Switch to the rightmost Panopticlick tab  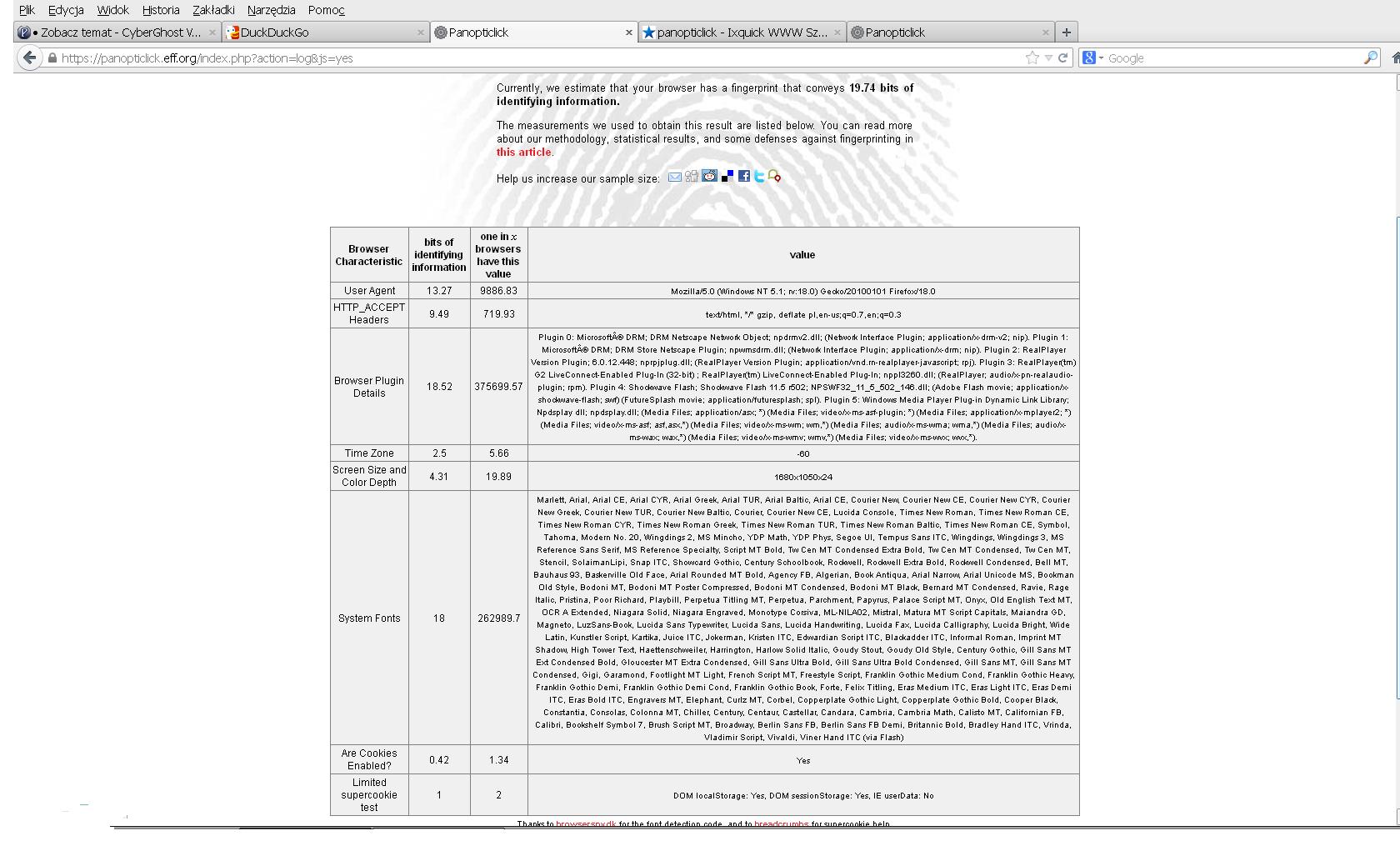coord(950,33)
